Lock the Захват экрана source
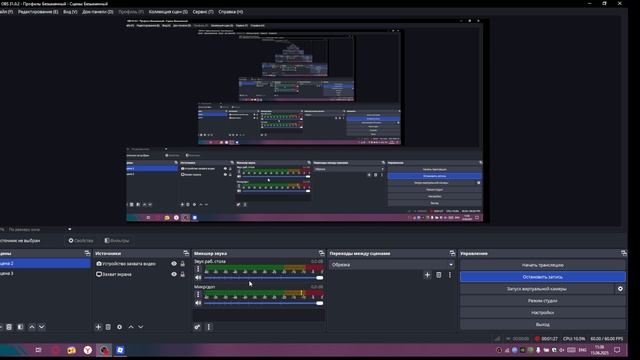This screenshot has width=640, height=360. click(182, 274)
